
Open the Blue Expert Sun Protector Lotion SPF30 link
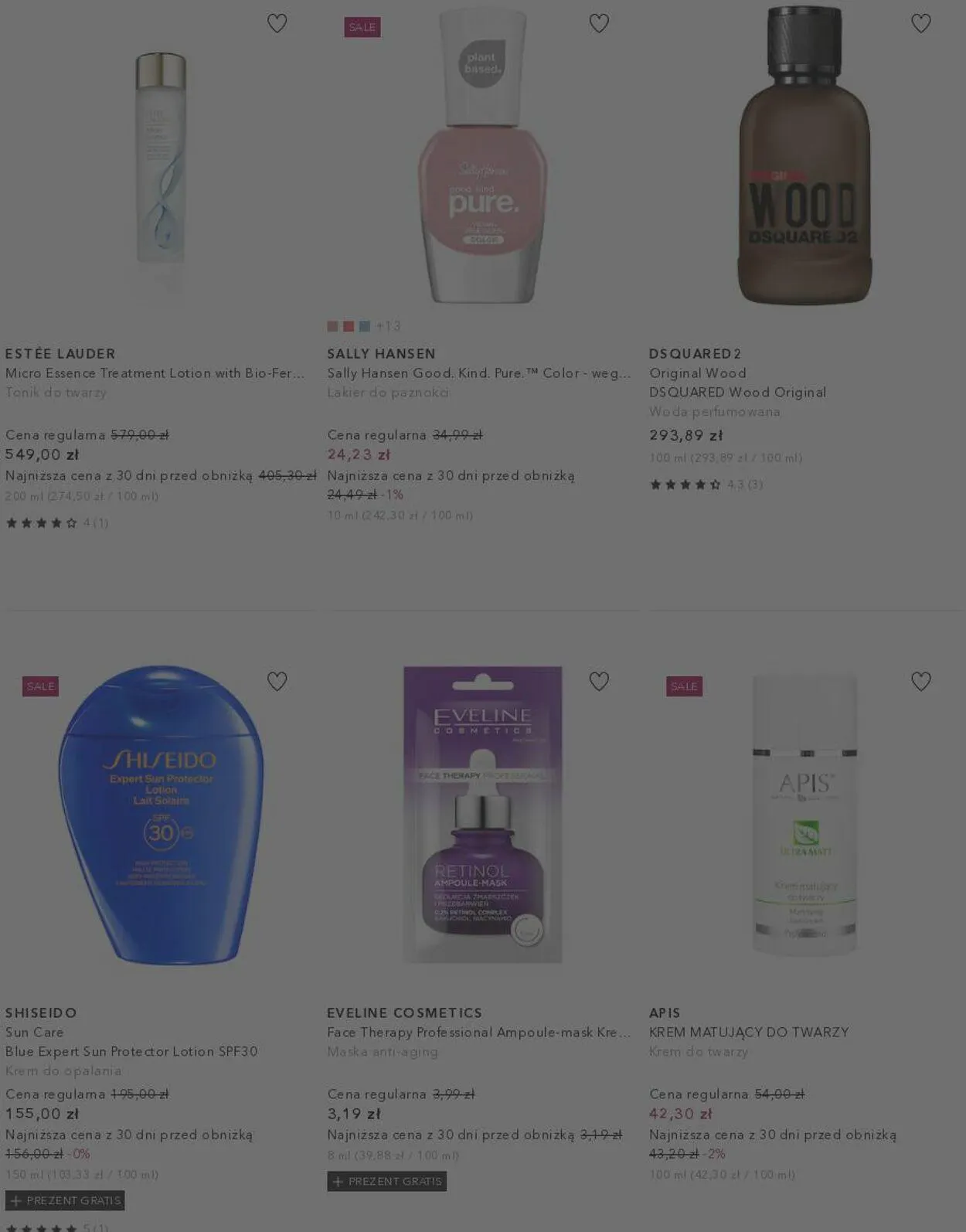point(131,1051)
